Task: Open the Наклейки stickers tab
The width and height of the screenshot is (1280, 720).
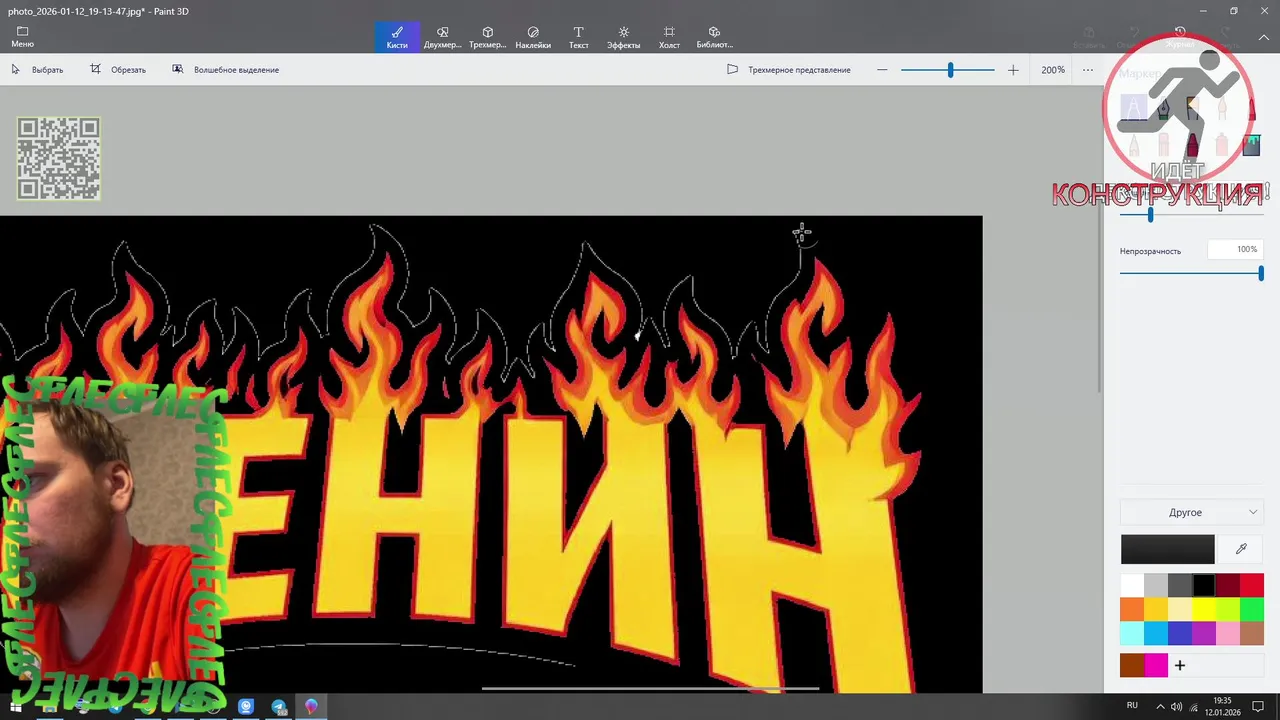Action: (533, 37)
